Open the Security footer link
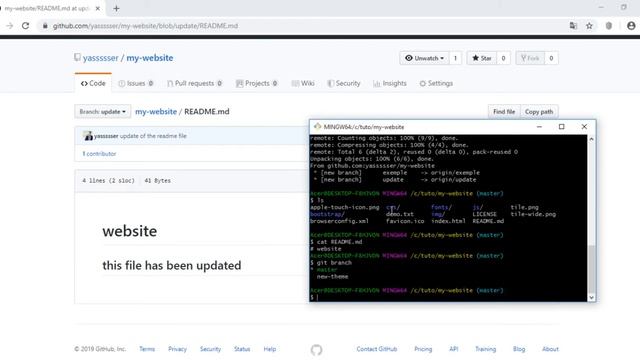 coord(210,349)
